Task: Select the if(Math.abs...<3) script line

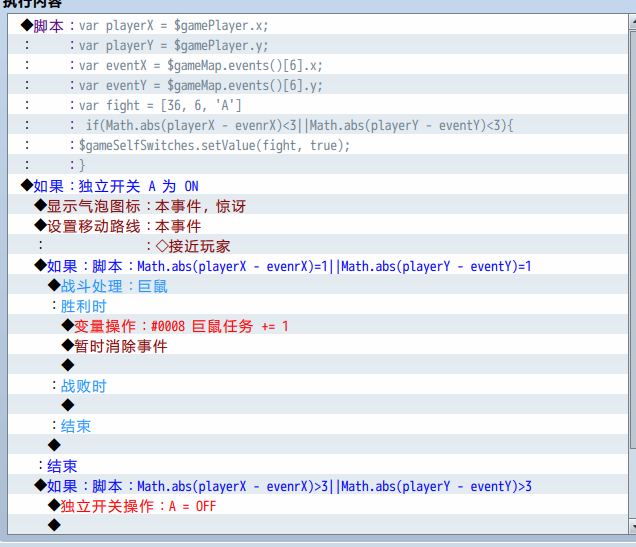Action: click(318, 125)
